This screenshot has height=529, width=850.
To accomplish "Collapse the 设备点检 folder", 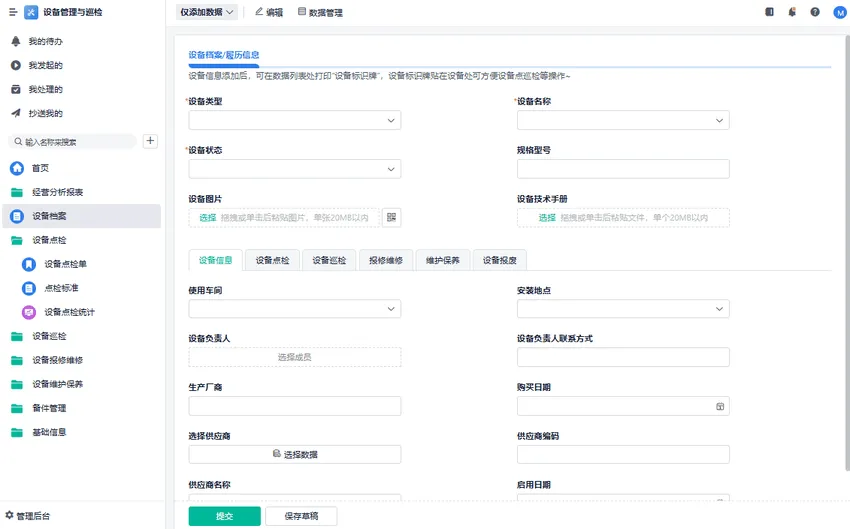I will point(17,240).
